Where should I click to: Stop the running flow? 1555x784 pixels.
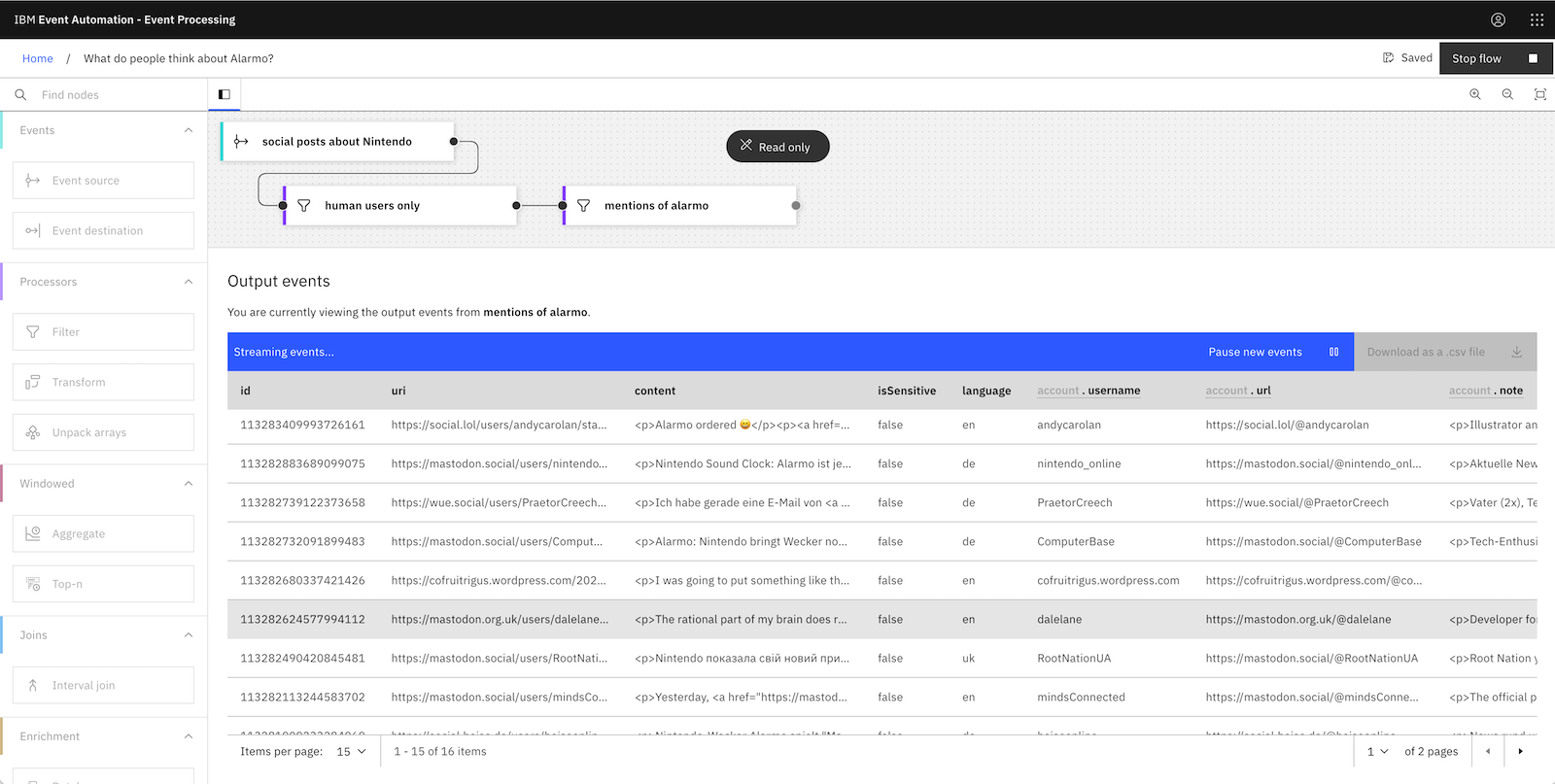click(1495, 58)
